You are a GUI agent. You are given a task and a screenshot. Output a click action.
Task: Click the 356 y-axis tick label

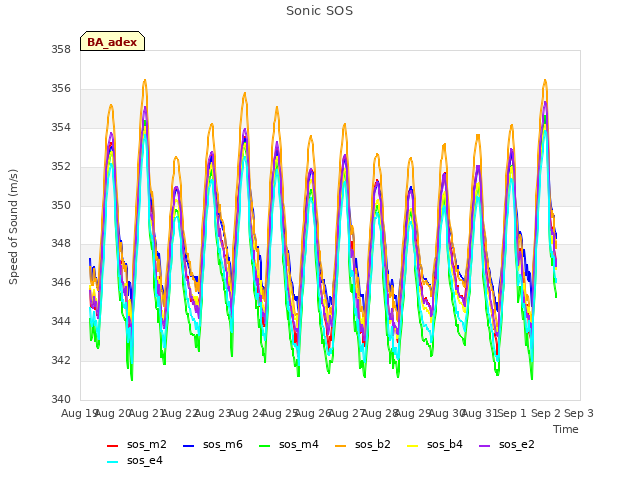point(61,89)
